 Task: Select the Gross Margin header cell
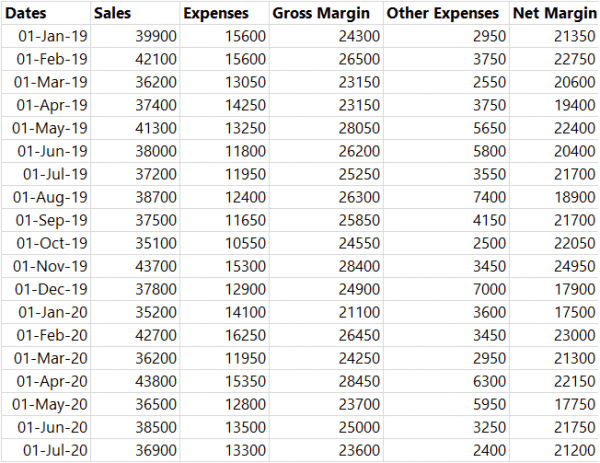coord(326,13)
